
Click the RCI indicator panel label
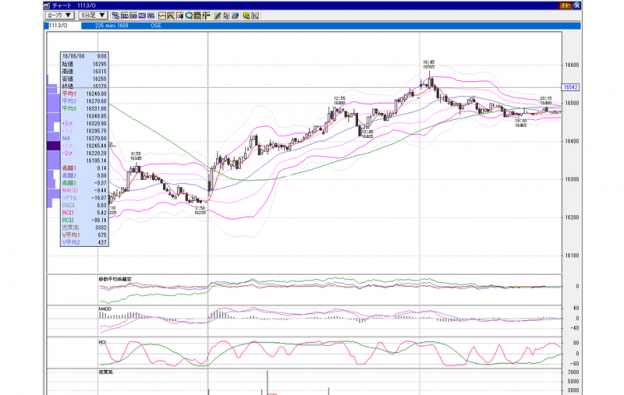[102, 342]
